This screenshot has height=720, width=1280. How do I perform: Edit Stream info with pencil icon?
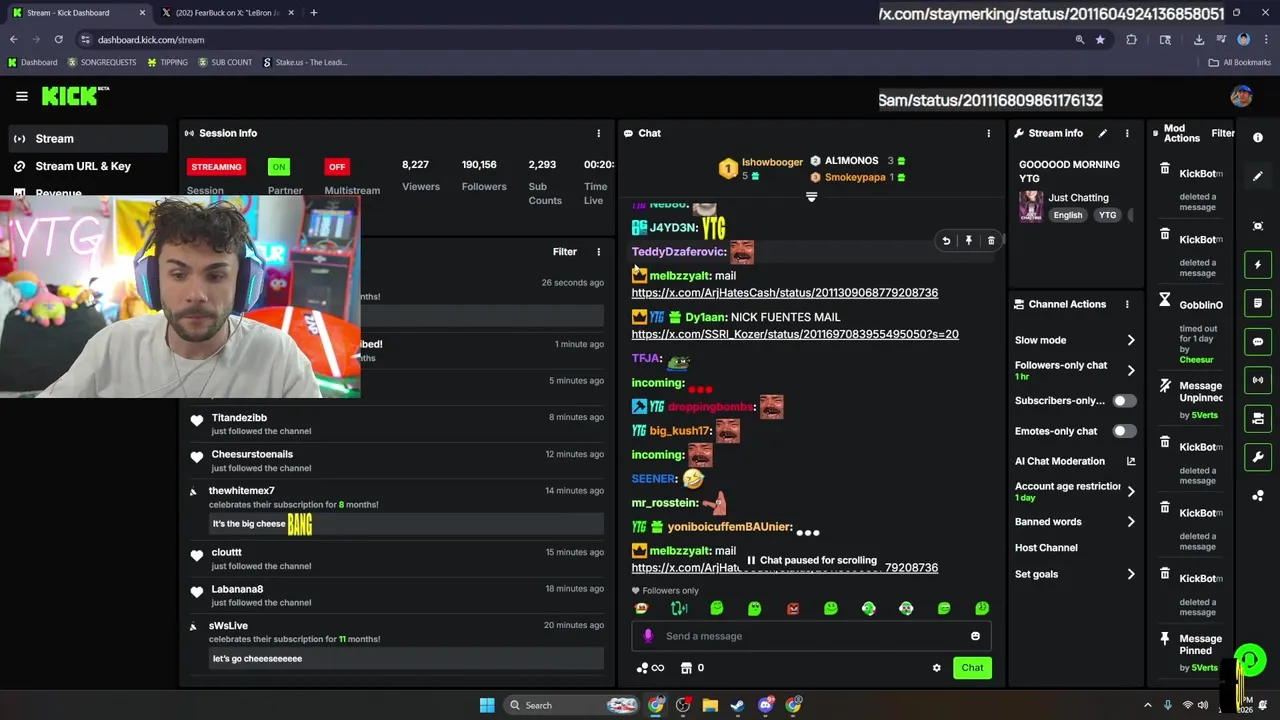coord(1103,133)
